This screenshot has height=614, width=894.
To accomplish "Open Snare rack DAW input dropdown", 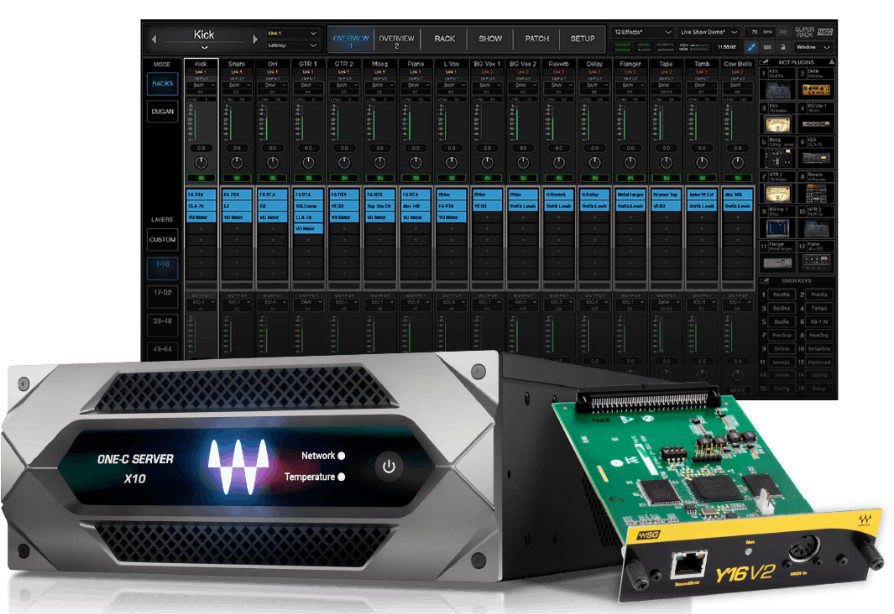I will point(237,86).
